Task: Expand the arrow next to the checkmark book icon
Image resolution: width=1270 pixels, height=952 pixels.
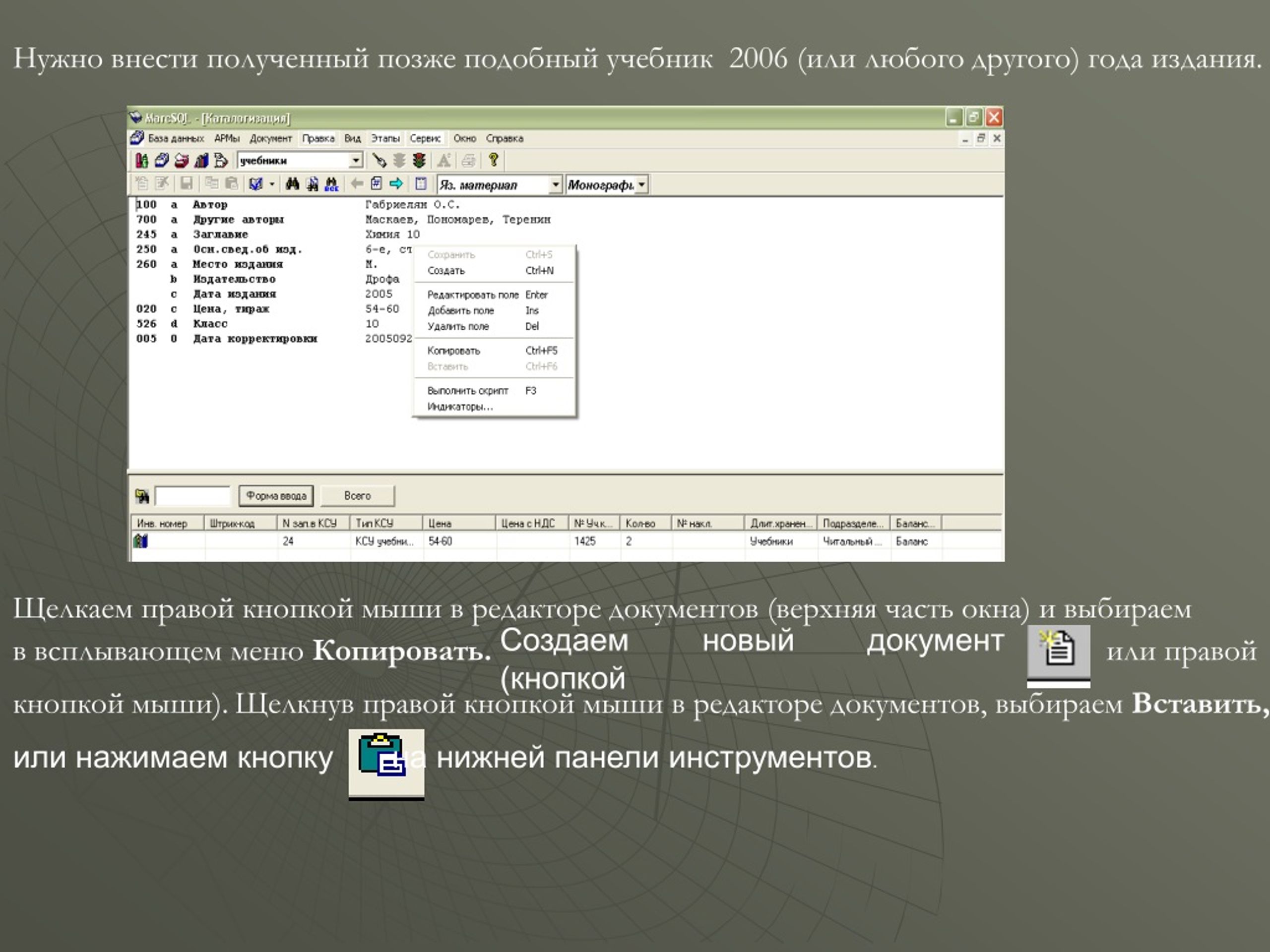Action: (x=271, y=184)
